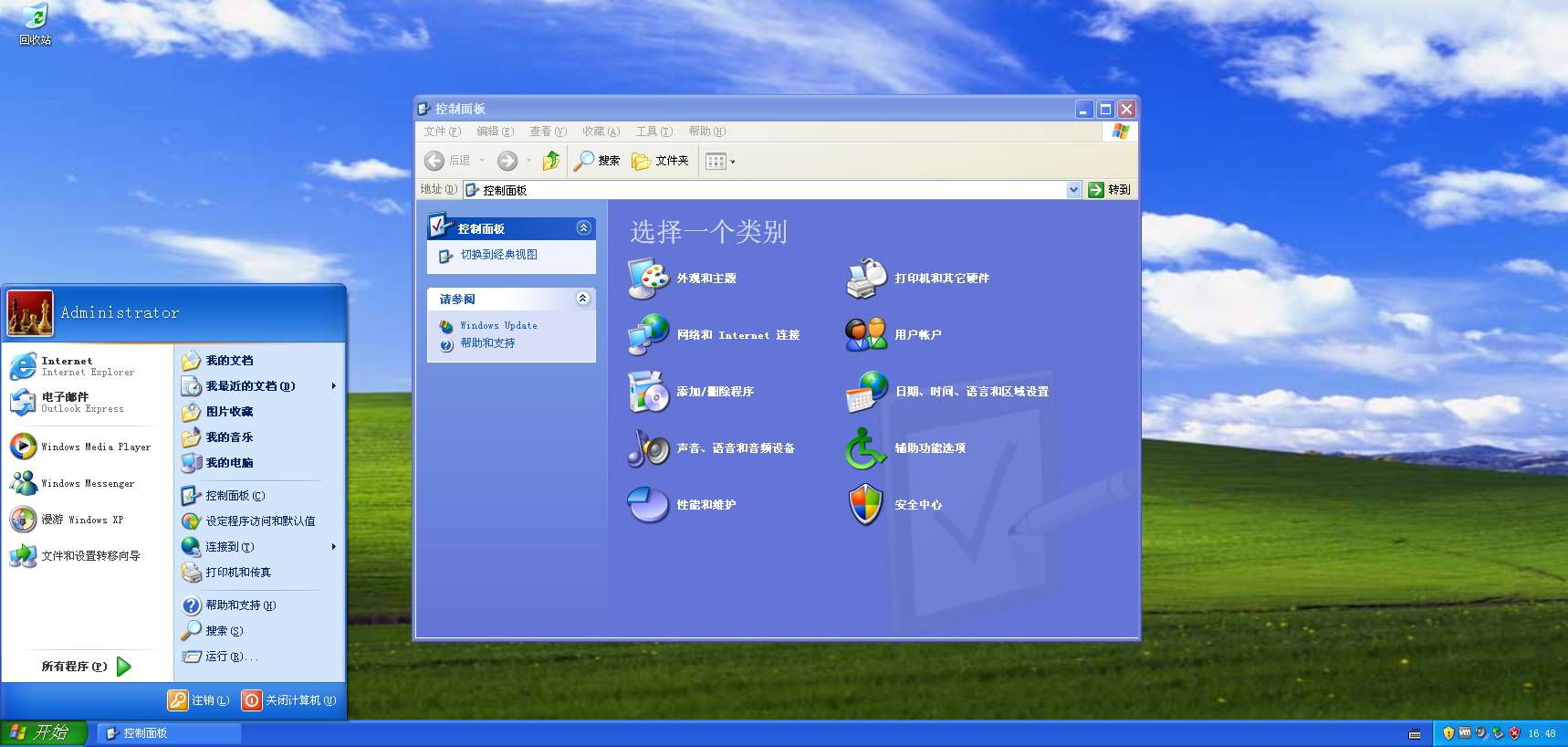Image resolution: width=1568 pixels, height=747 pixels.
Task: Open the Forward button history dropdown arrow
Action: pos(528,161)
